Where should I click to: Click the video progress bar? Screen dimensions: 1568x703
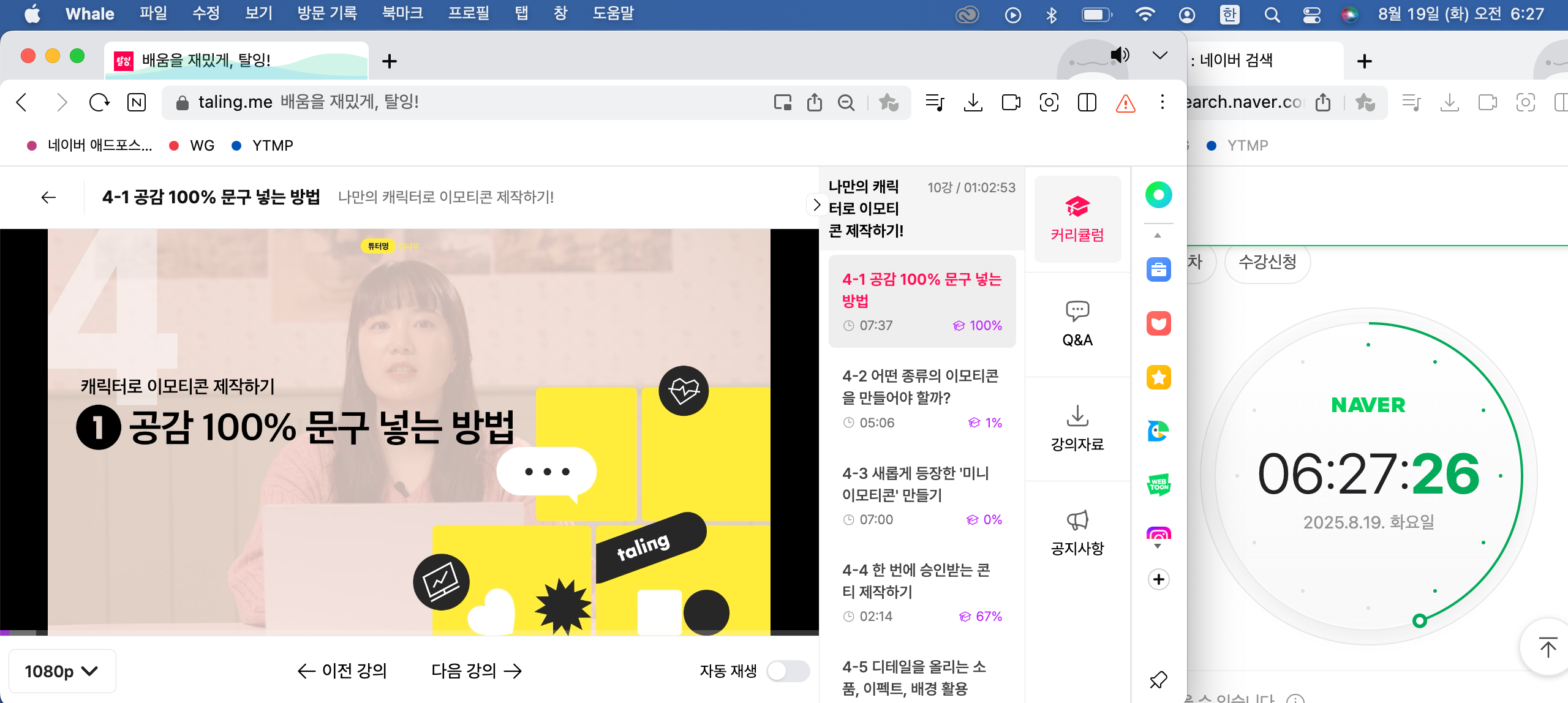(x=409, y=633)
